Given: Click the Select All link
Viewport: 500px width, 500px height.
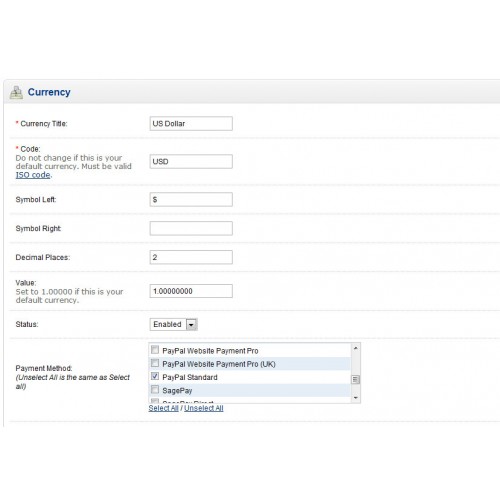Looking at the screenshot, I should point(163,408).
